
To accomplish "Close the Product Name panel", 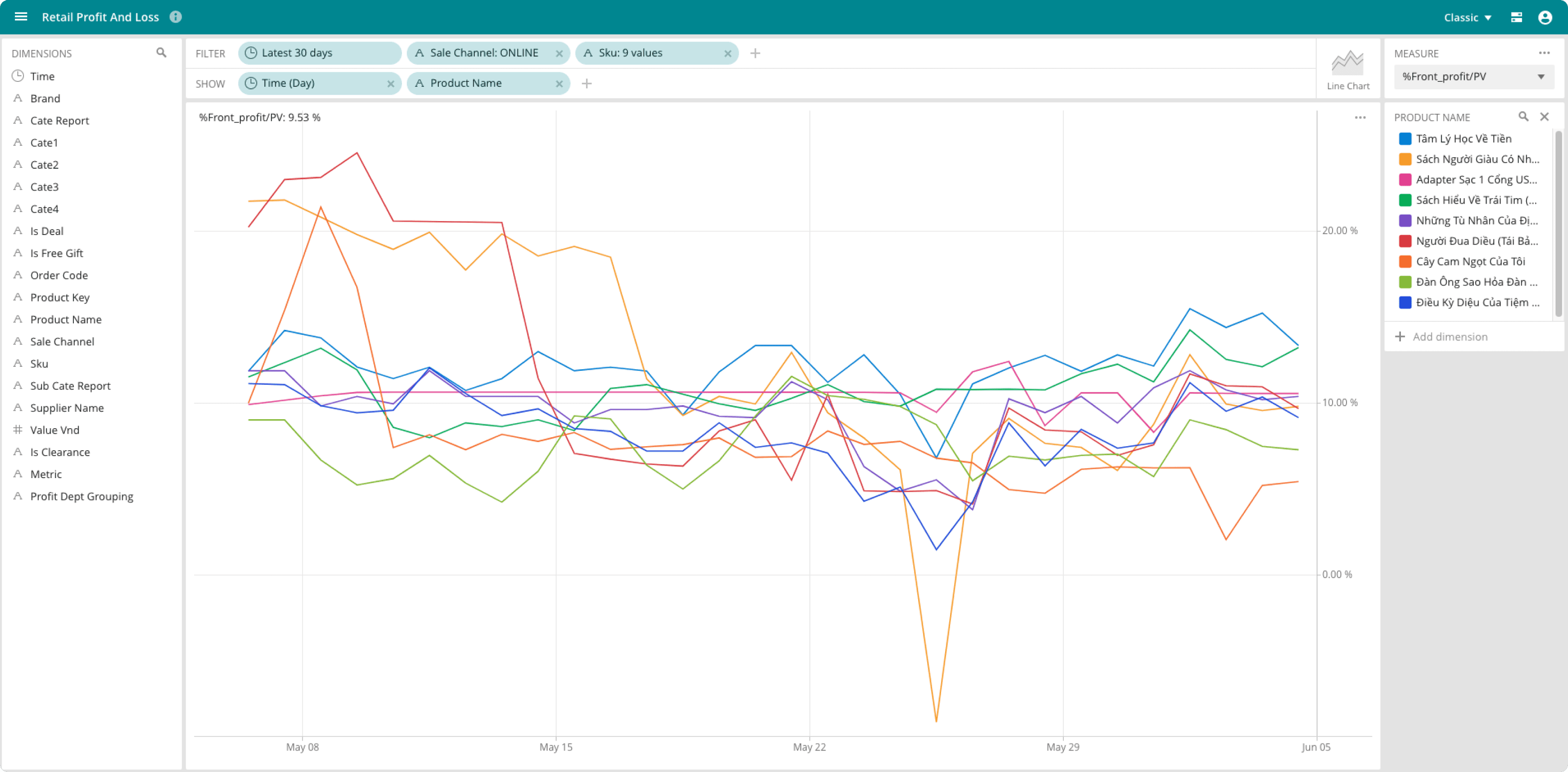I will pos(1544,116).
